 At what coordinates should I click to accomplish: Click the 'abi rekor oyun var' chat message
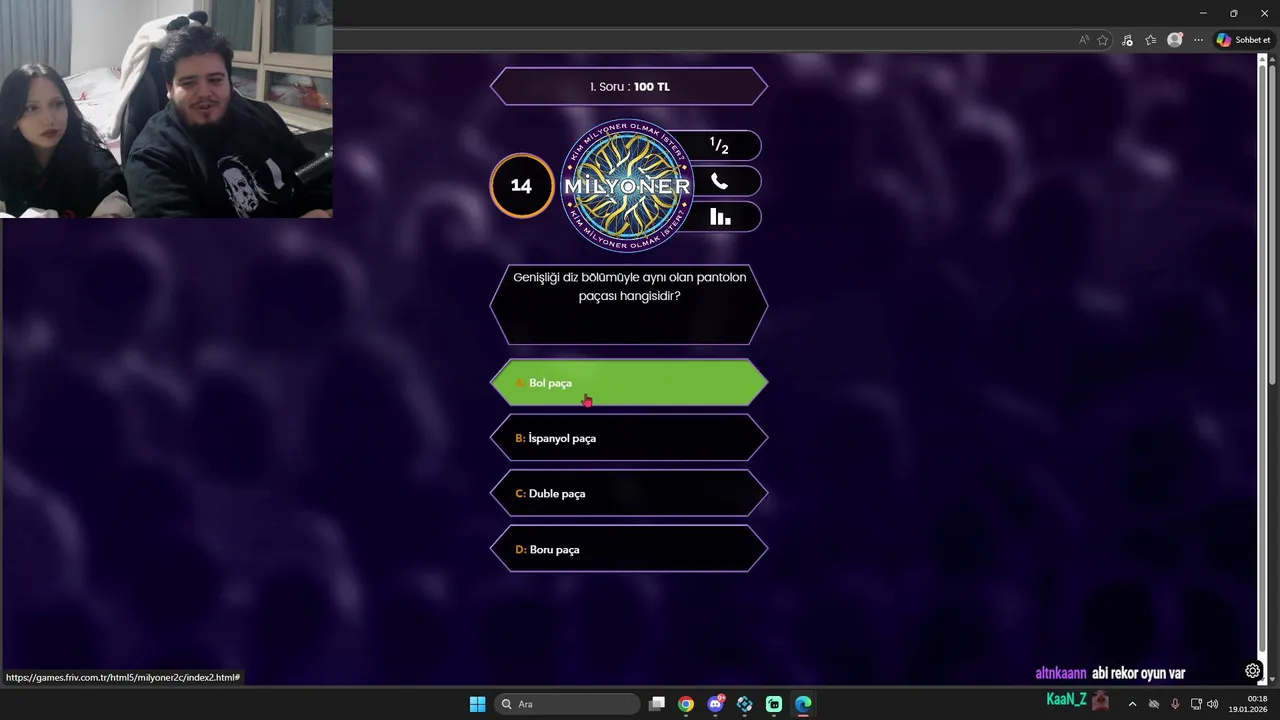coord(1138,674)
